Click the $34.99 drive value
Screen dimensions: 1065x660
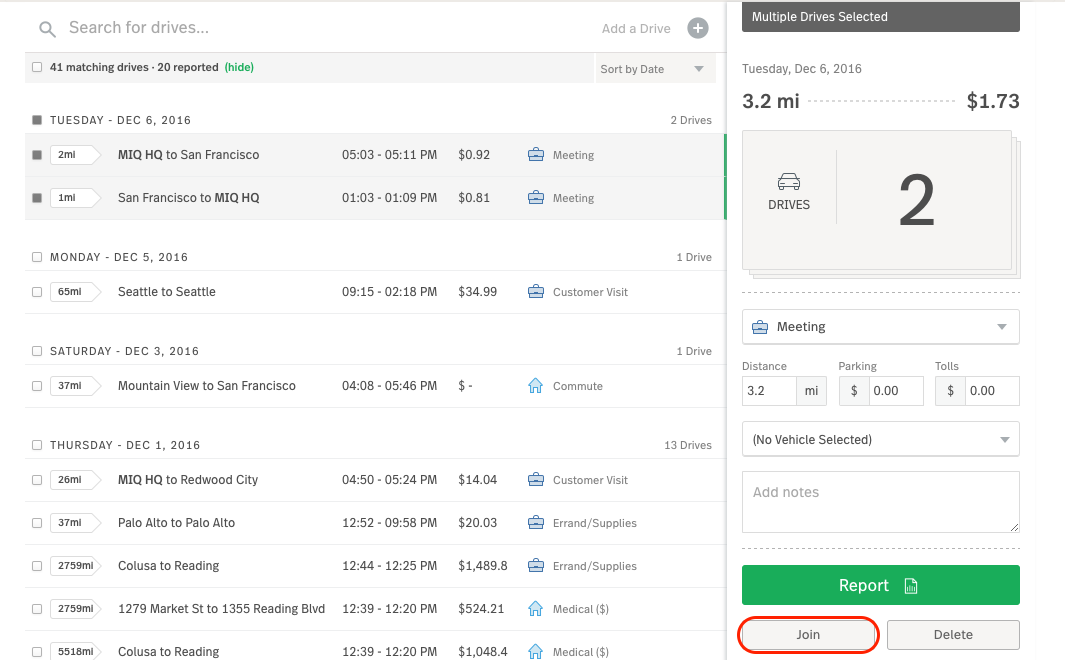point(477,291)
